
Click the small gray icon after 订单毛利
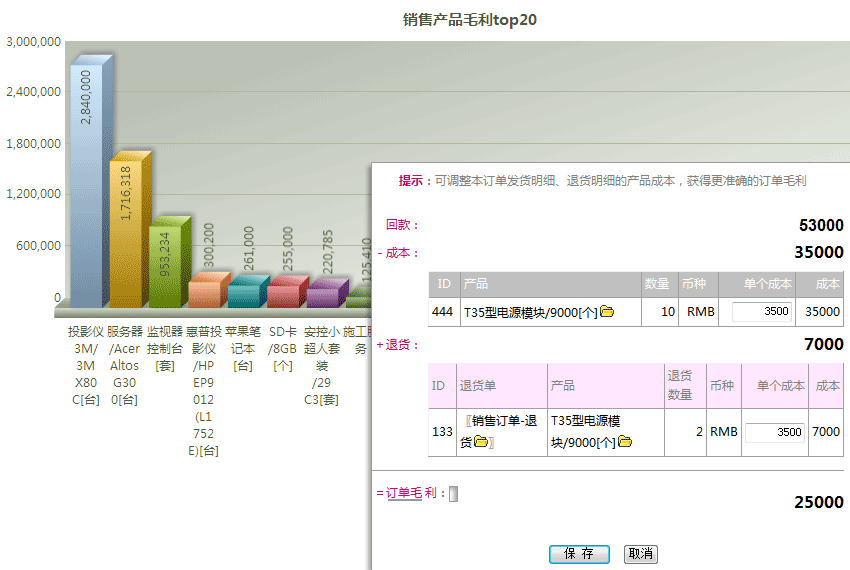tap(453, 494)
